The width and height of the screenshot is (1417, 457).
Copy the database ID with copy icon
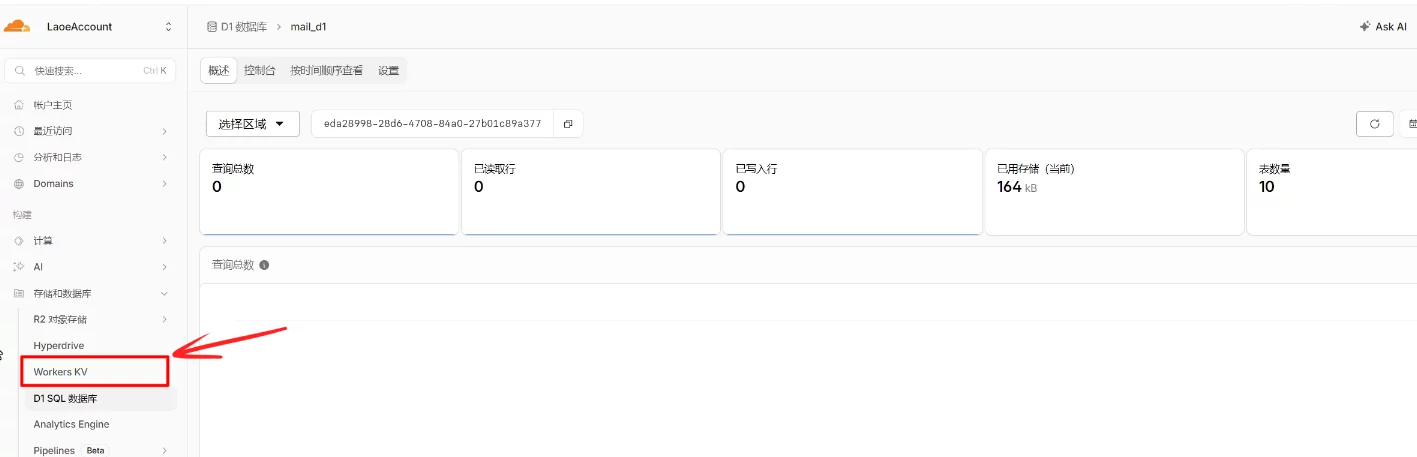pyautogui.click(x=567, y=124)
